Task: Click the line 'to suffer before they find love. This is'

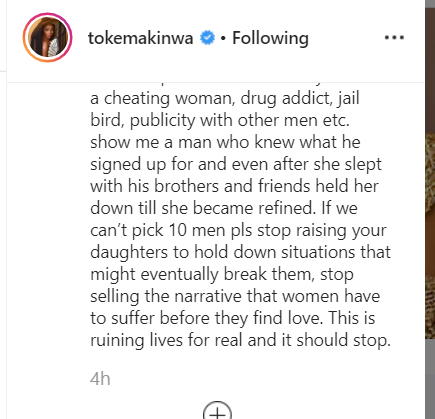Action: pos(233,318)
